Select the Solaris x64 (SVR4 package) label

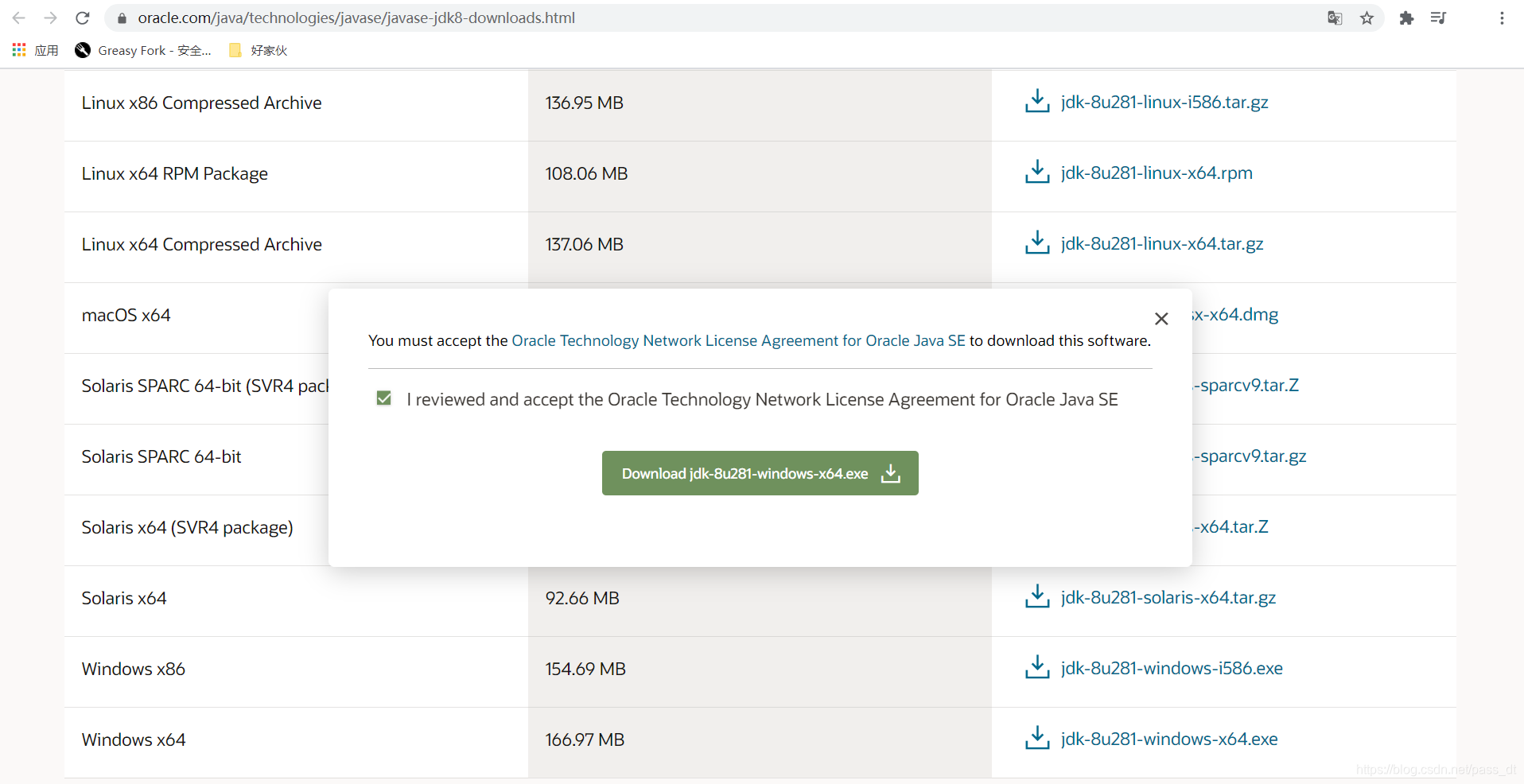pos(187,527)
